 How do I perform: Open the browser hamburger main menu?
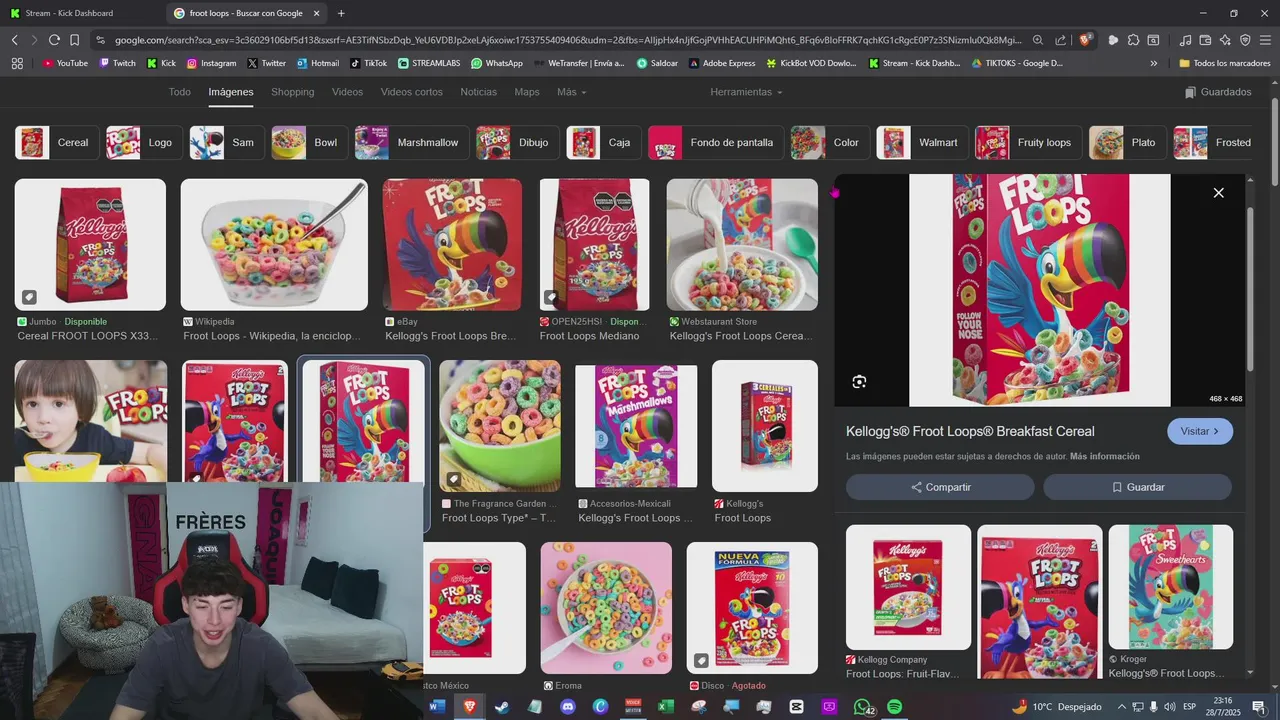tap(1265, 40)
